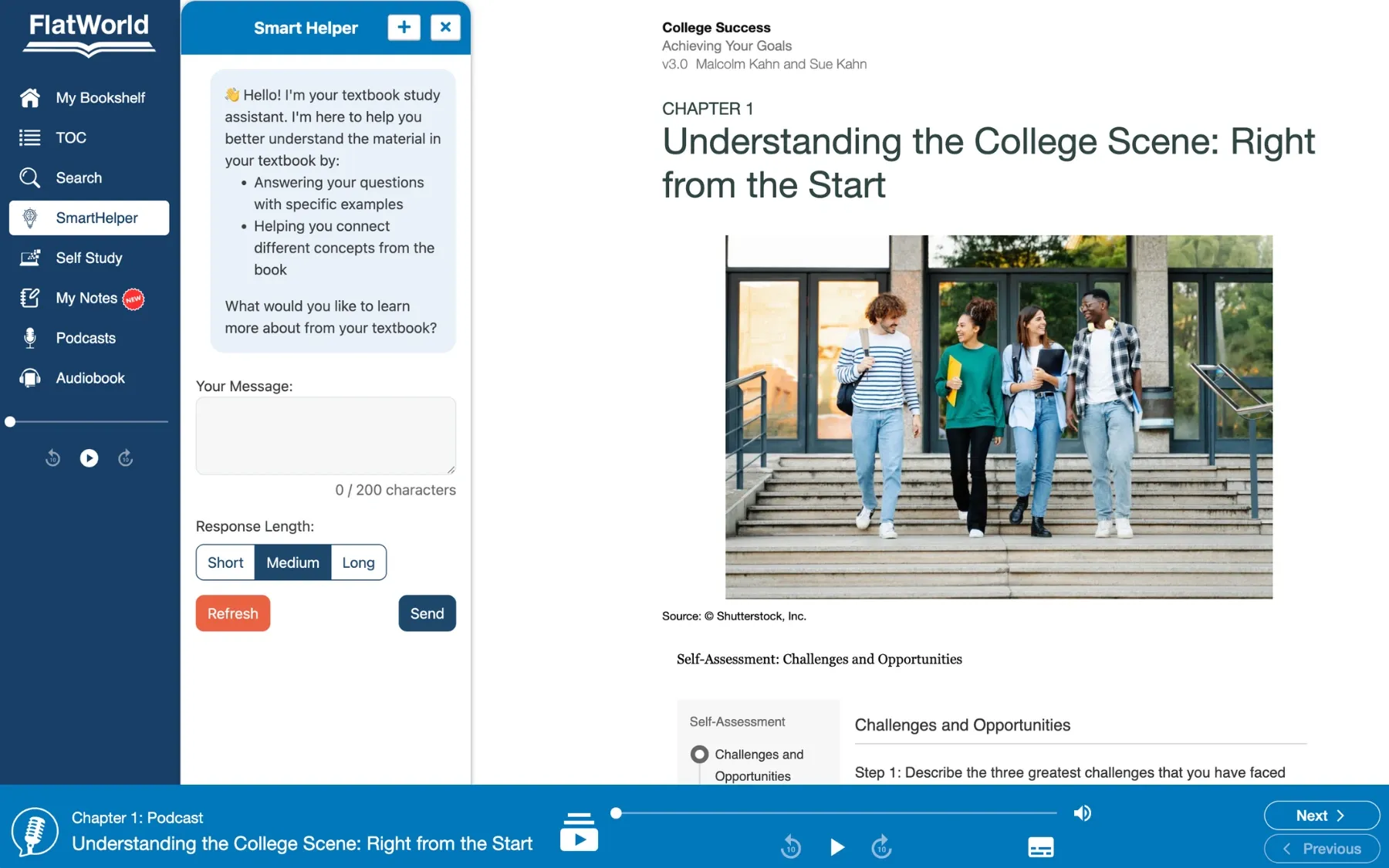Click the podcast progress bar in bottom player

coord(836,813)
